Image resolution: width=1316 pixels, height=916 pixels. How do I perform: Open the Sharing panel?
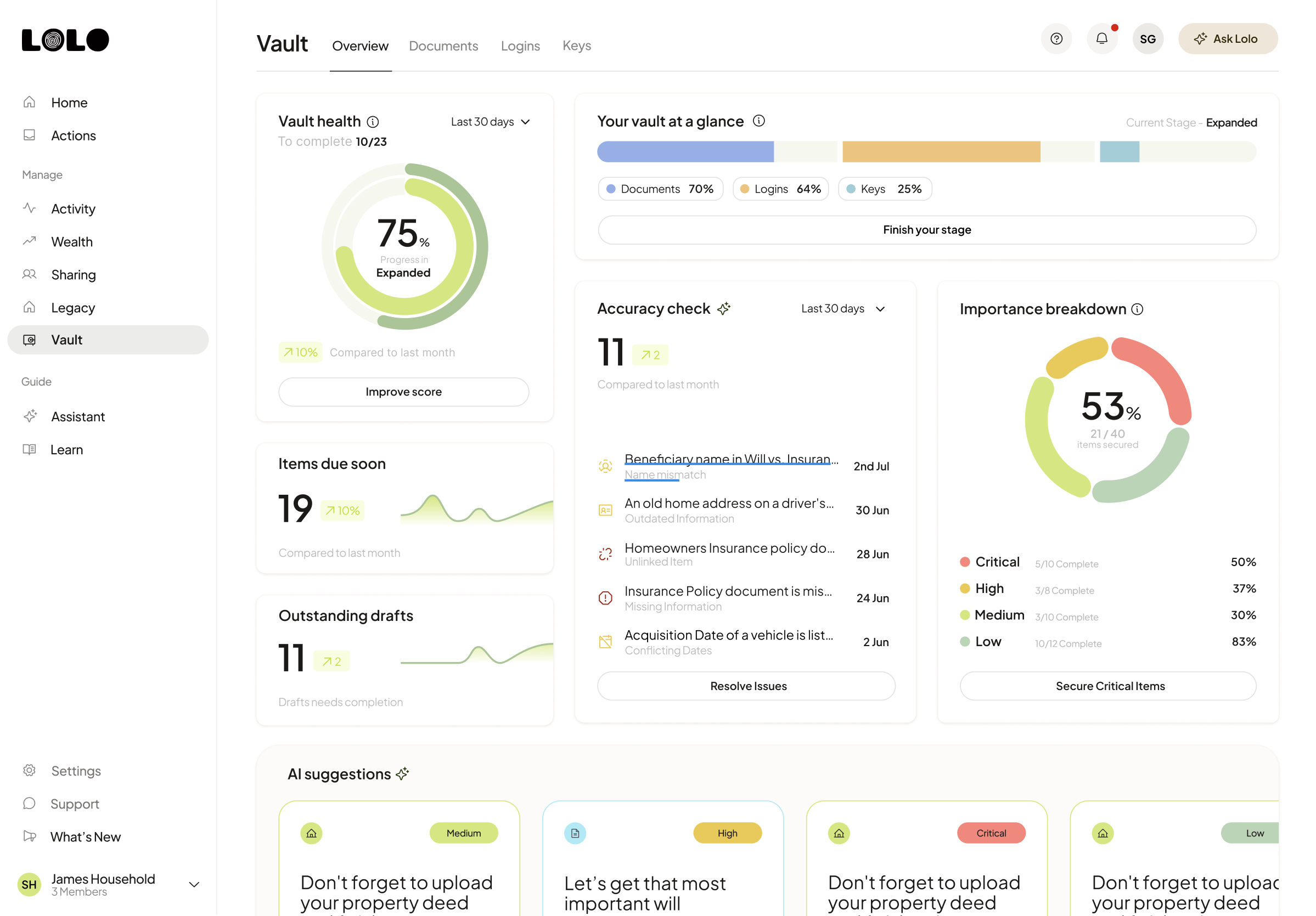tap(73, 274)
